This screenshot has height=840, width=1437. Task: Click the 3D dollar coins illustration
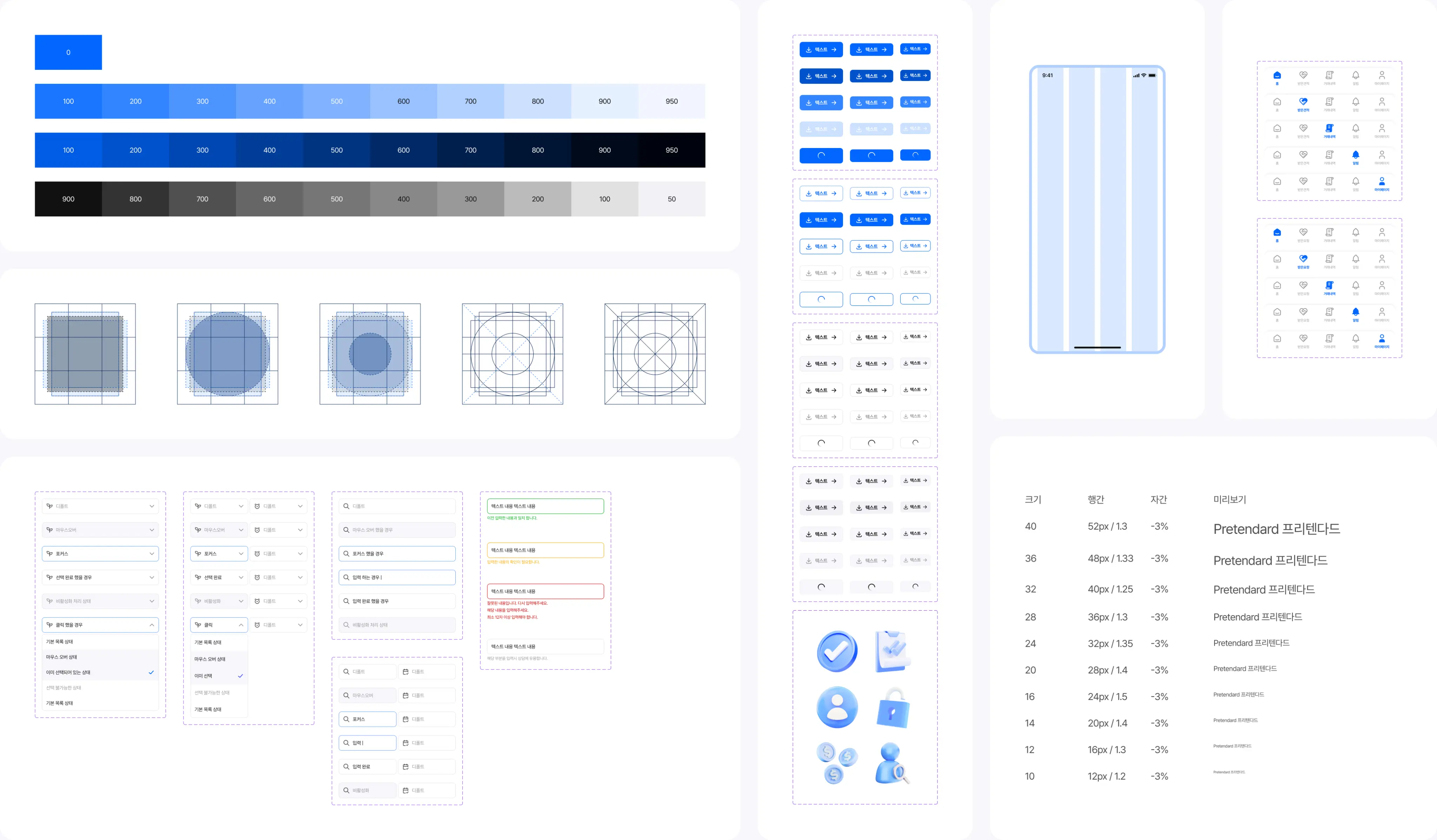836,762
